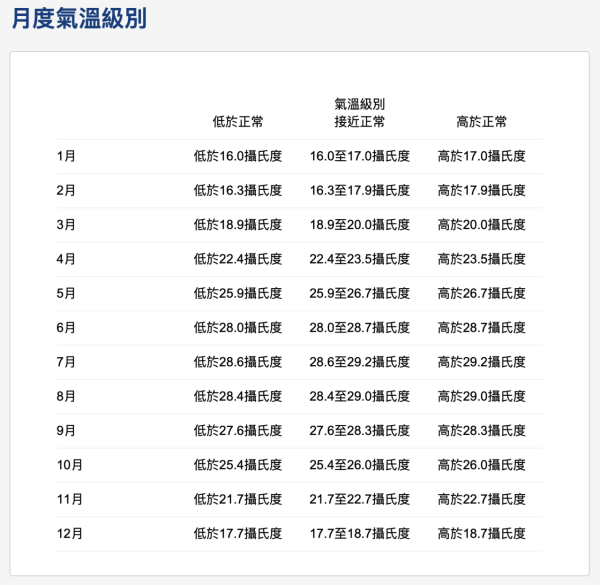The image size is (600, 585).
Task: Click the 5月 row label
Action: point(66,293)
